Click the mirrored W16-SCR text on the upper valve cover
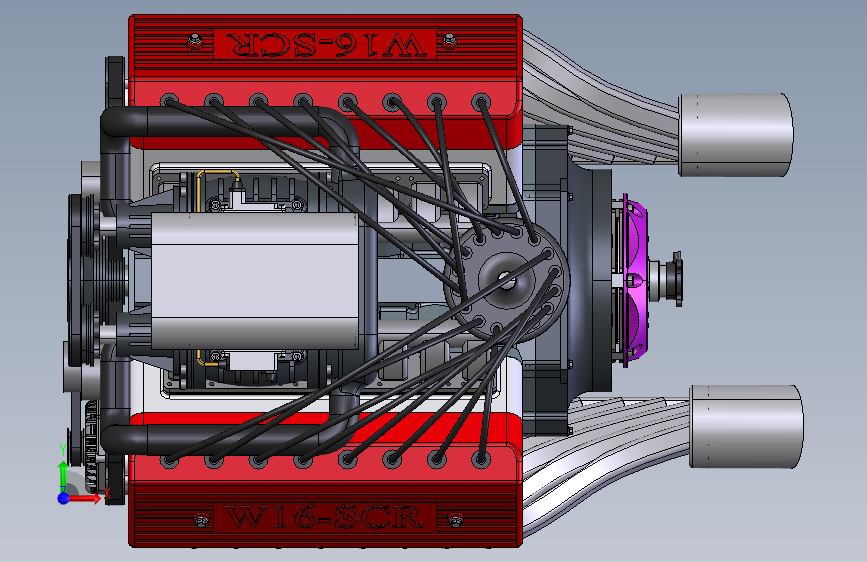 tap(326, 45)
